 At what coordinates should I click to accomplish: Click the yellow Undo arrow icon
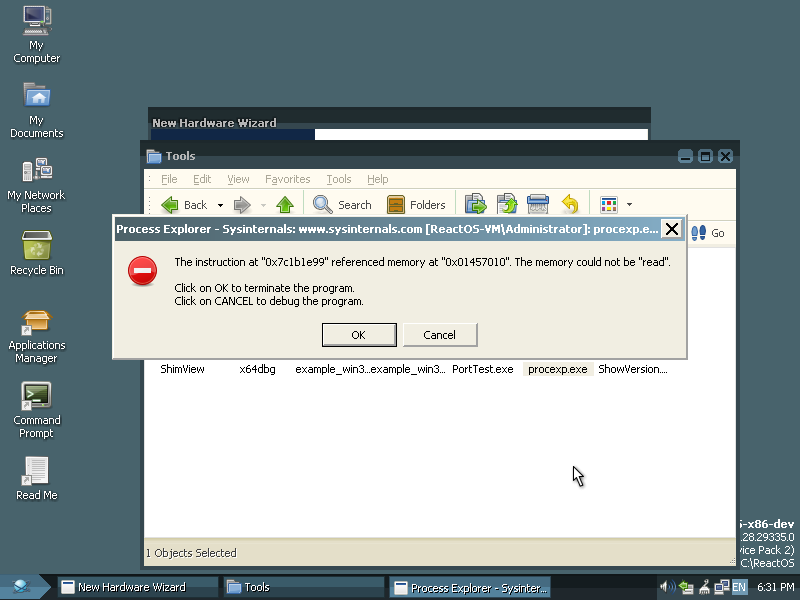(570, 204)
